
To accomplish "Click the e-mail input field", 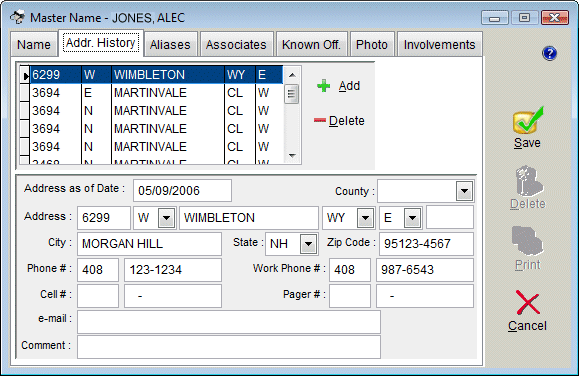I will pyautogui.click(x=229, y=322).
